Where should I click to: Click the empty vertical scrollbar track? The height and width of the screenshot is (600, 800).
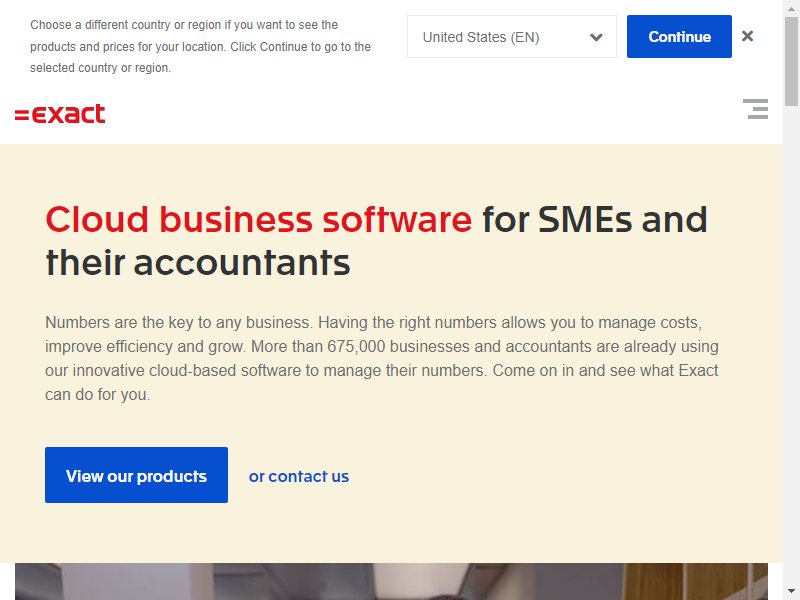(x=791, y=347)
